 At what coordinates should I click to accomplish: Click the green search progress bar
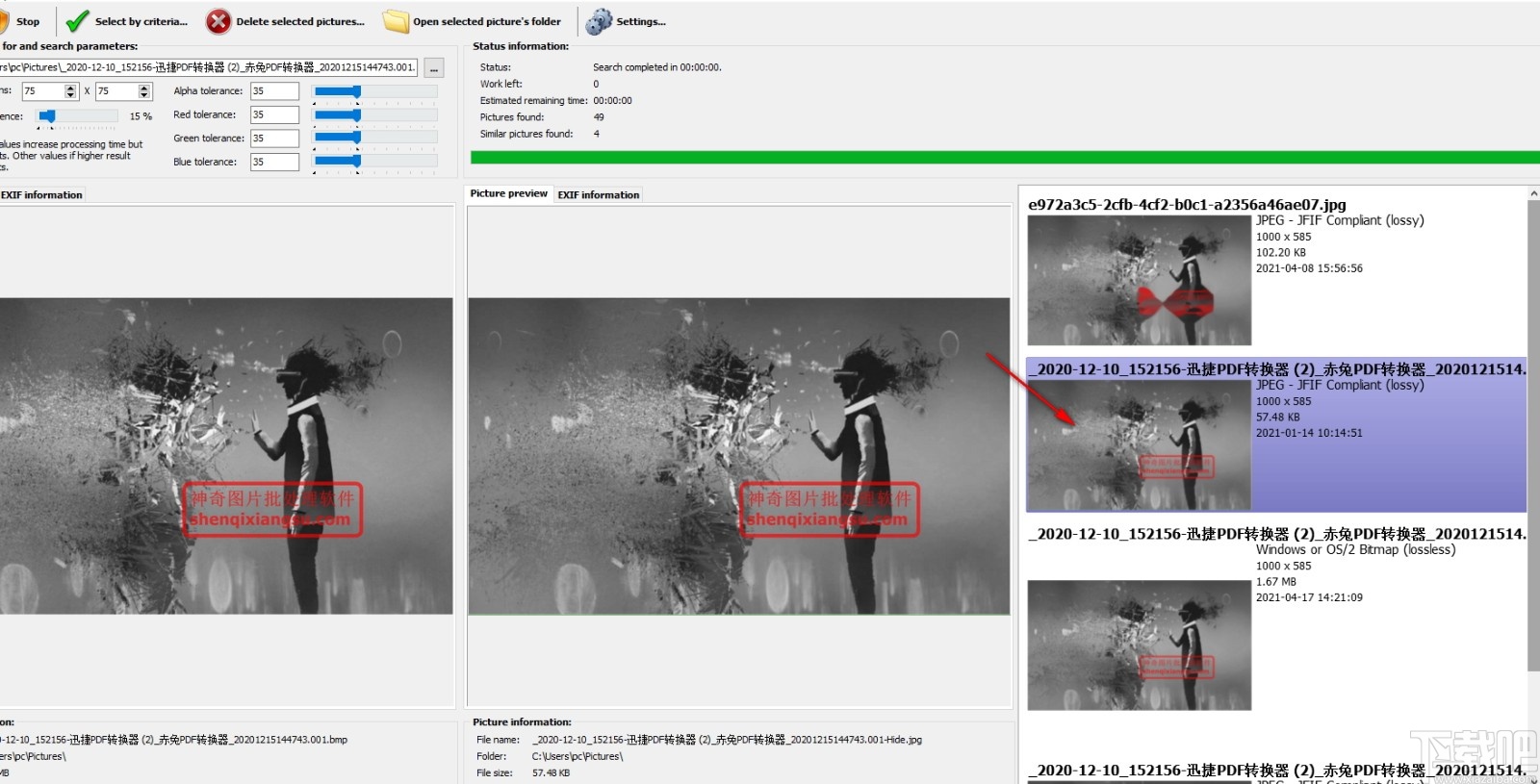click(1005, 158)
